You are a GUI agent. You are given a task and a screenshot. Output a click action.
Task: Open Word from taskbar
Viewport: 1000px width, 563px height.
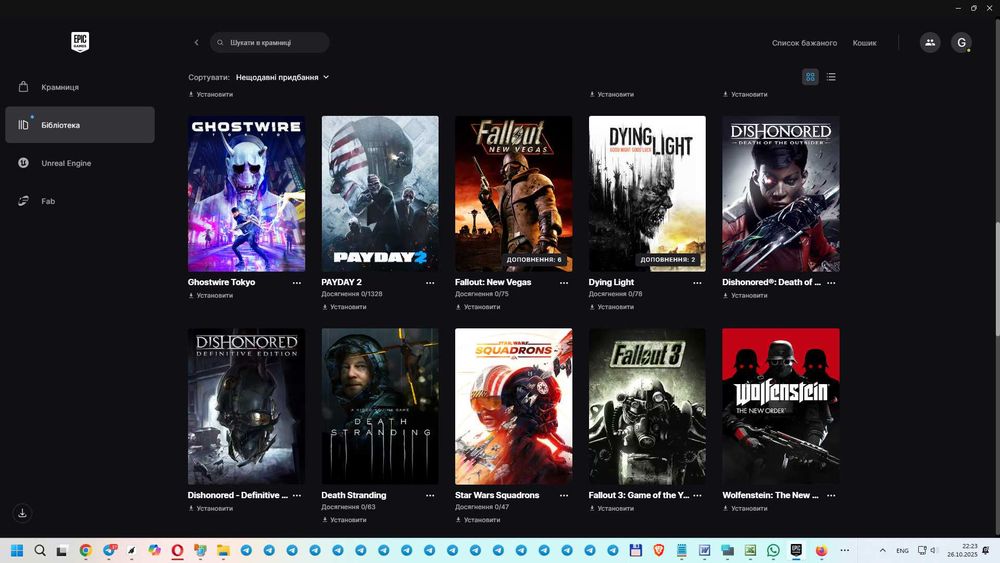pos(704,550)
